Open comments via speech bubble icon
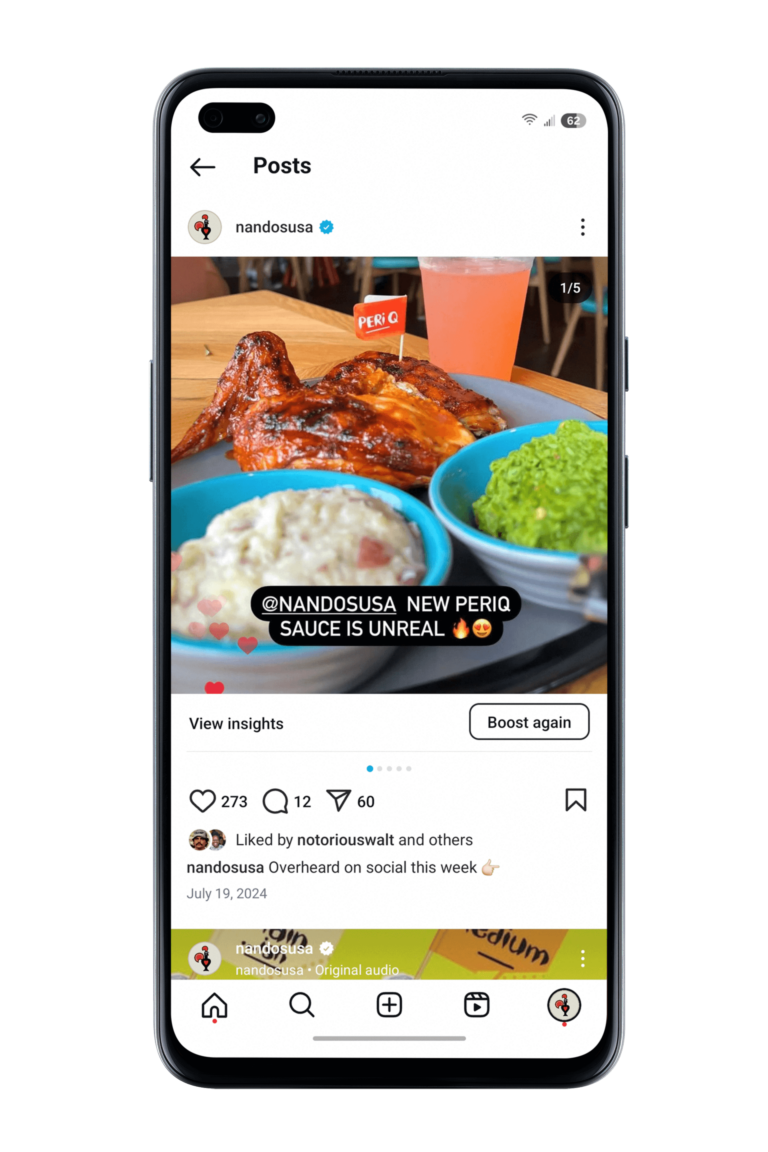 coord(275,801)
